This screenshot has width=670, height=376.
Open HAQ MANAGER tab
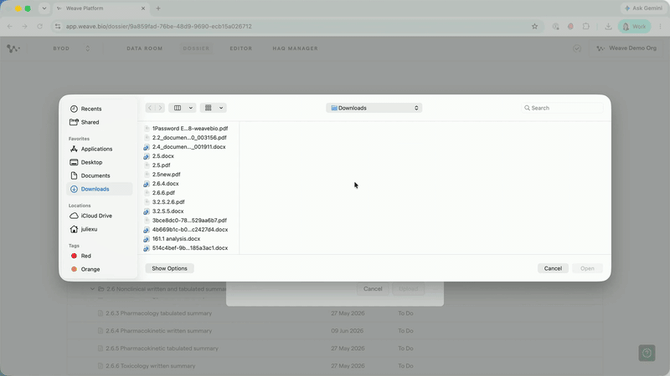295,48
